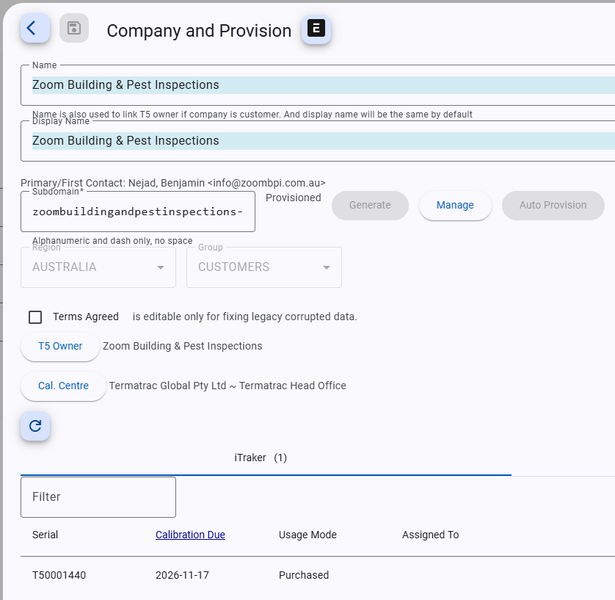
Task: Click the Company and Provision title
Action: coord(199,31)
